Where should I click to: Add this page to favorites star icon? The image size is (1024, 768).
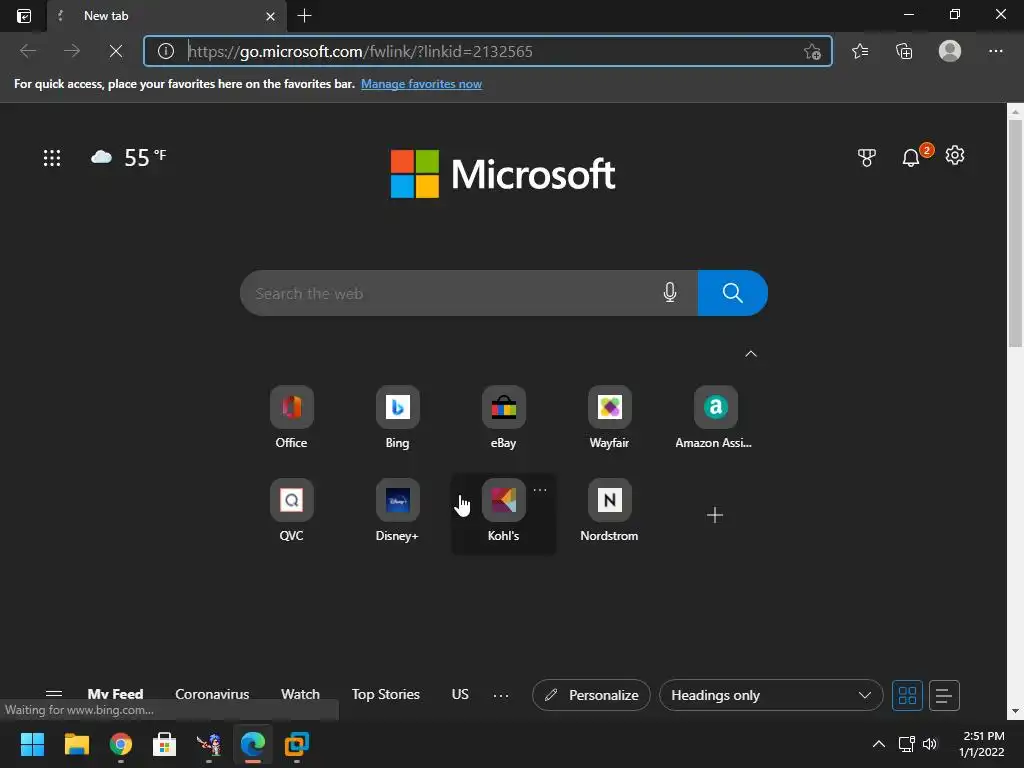coord(812,51)
